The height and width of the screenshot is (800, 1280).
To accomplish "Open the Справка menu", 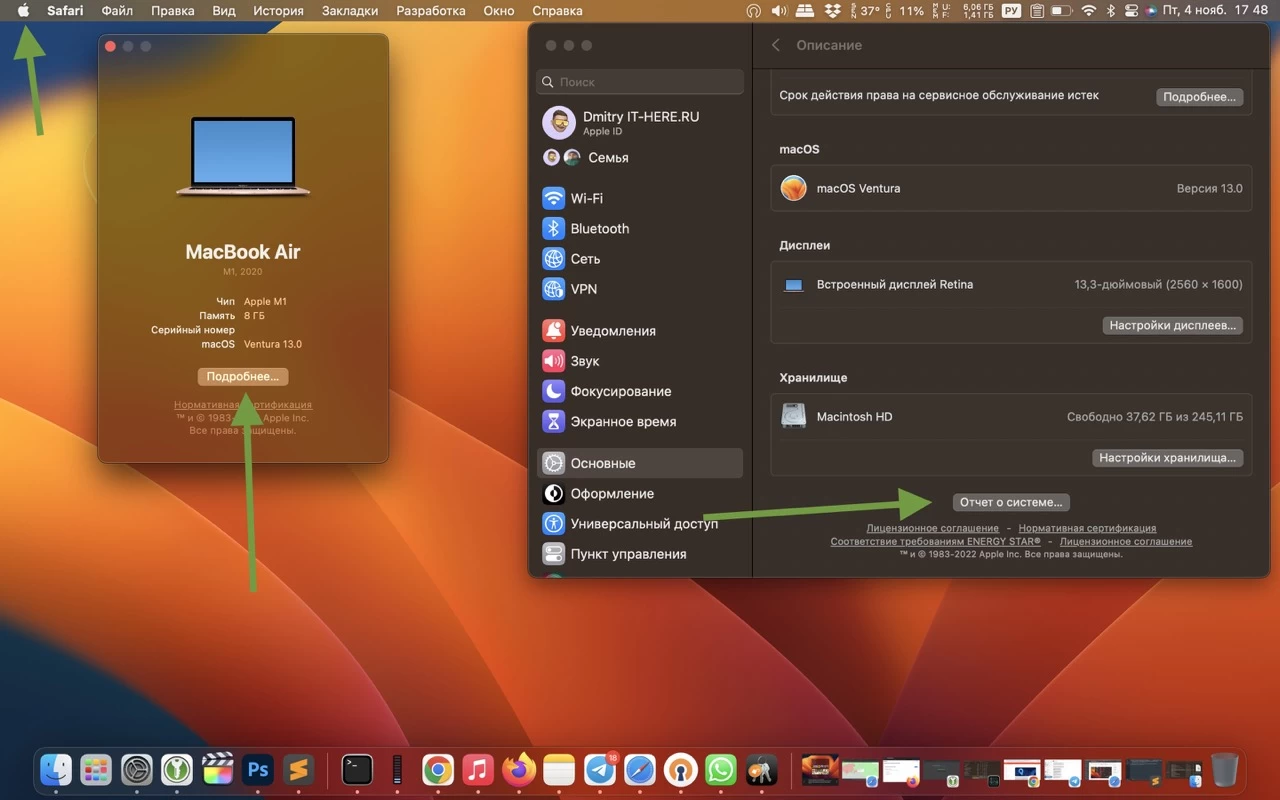I will [557, 11].
